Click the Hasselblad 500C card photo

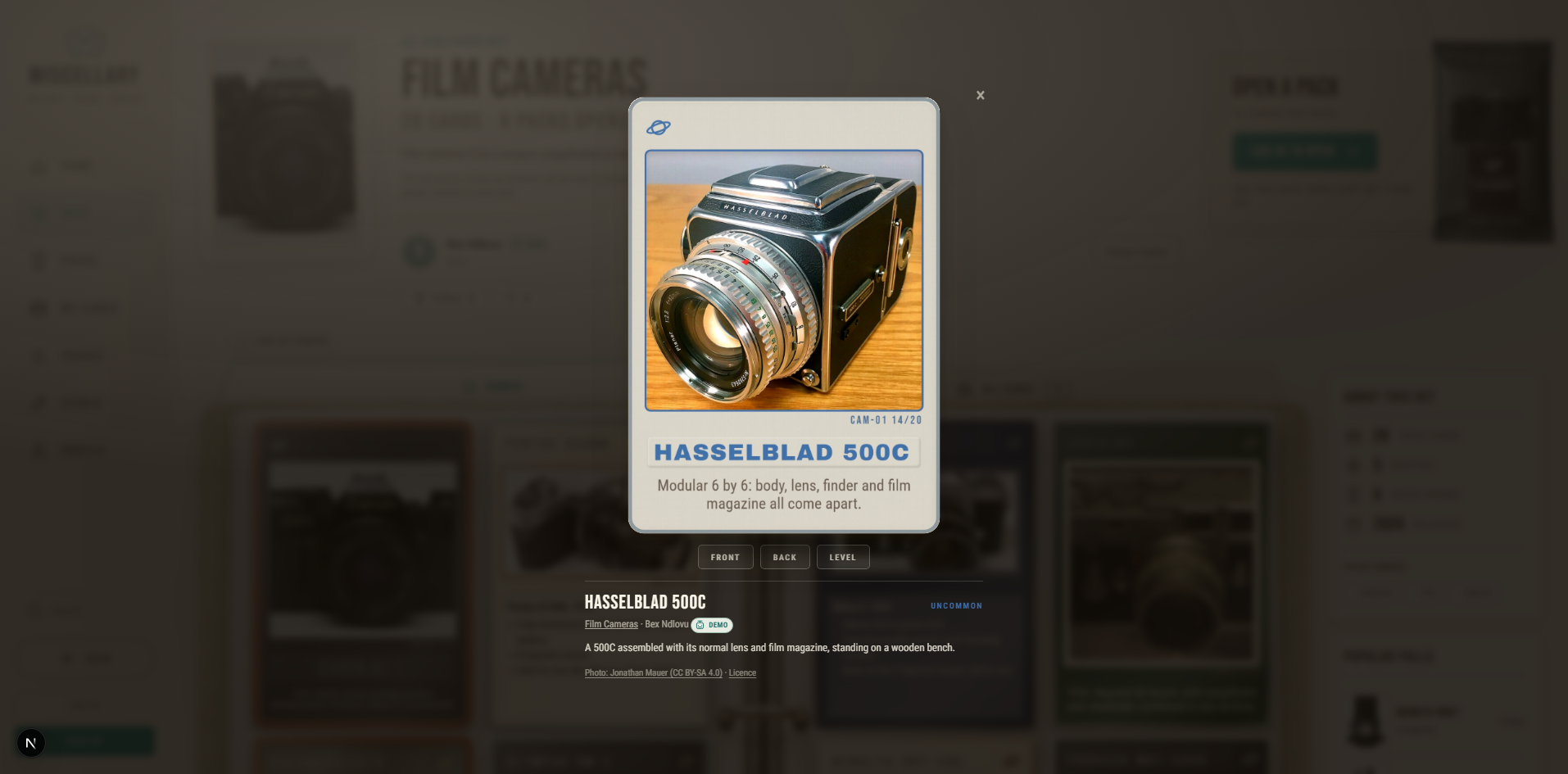point(784,280)
